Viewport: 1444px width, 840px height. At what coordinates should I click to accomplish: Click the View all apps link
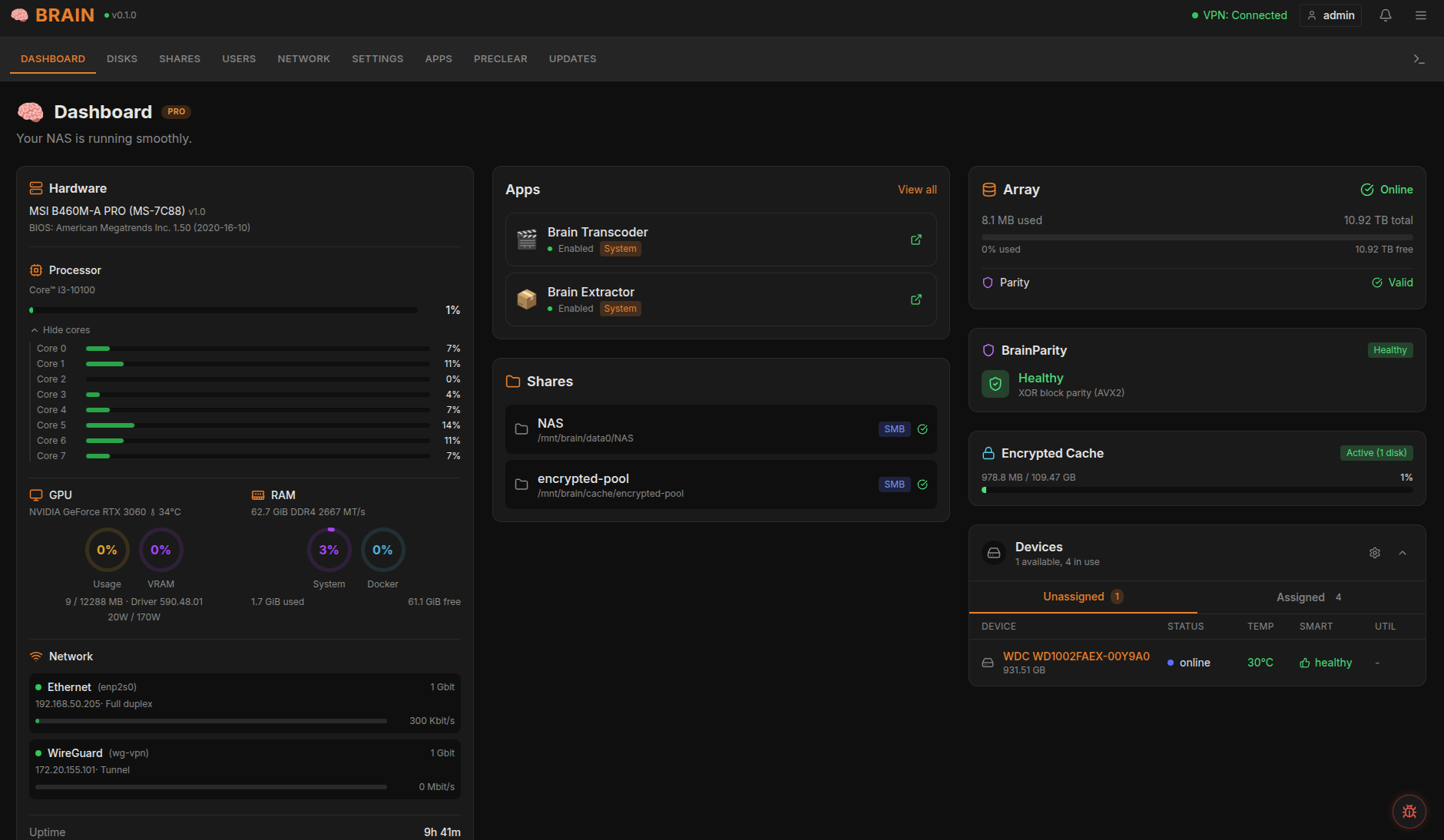coord(916,190)
